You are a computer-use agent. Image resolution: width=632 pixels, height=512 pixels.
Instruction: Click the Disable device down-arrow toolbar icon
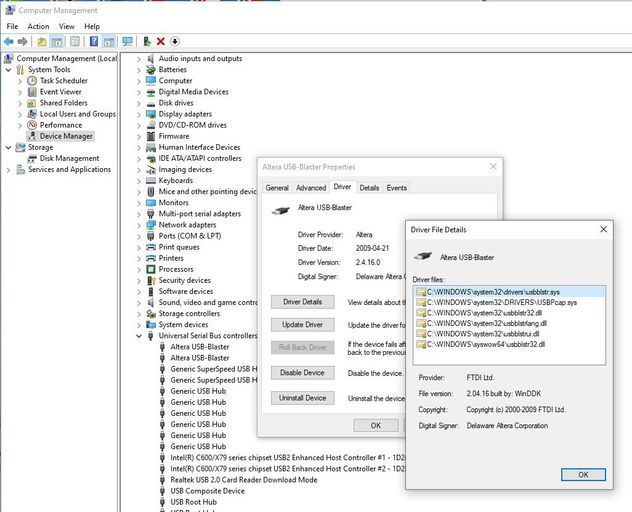pyautogui.click(x=175, y=42)
